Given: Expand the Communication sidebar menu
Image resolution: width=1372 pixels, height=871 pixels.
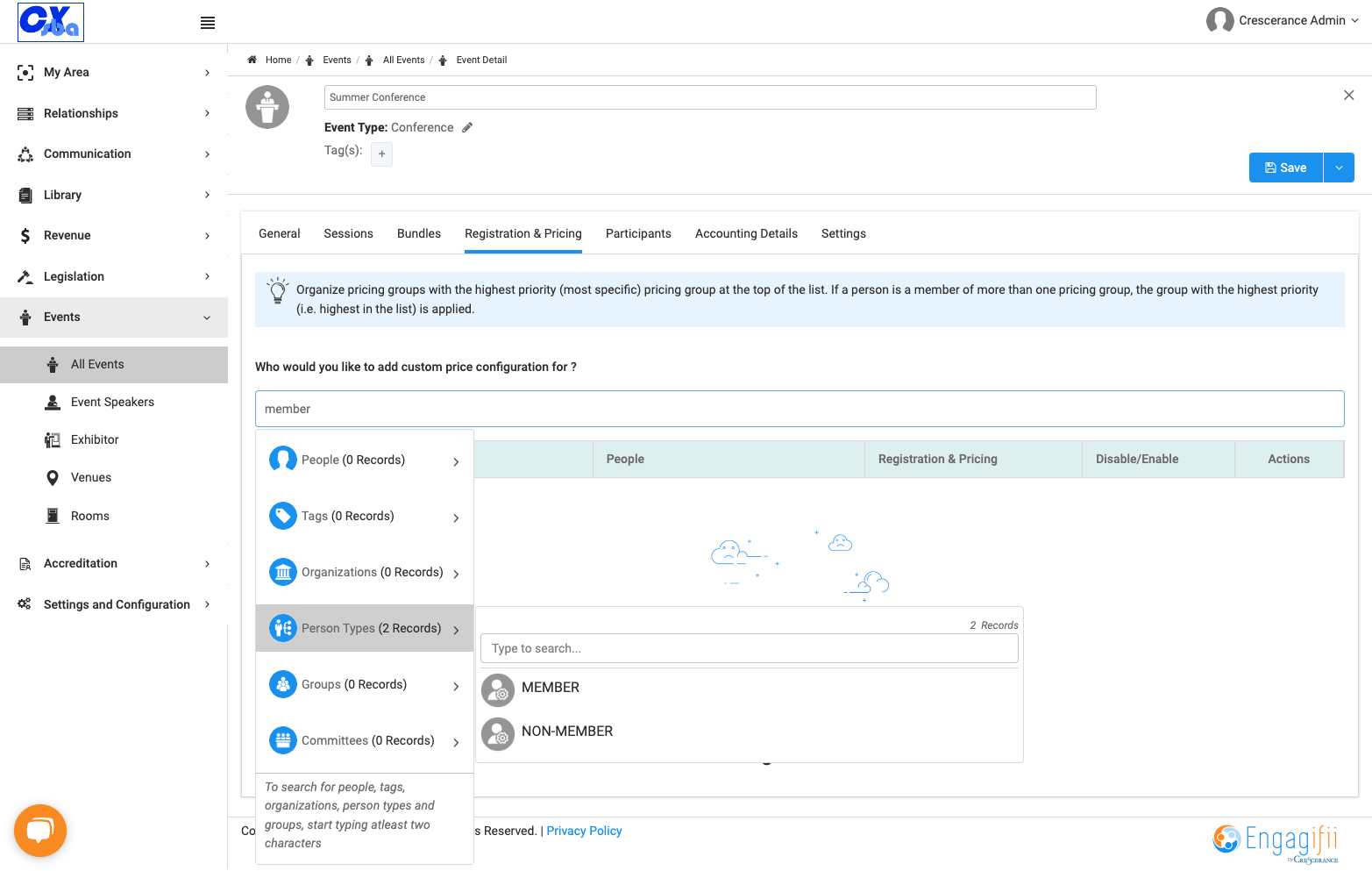Looking at the screenshot, I should click(114, 153).
